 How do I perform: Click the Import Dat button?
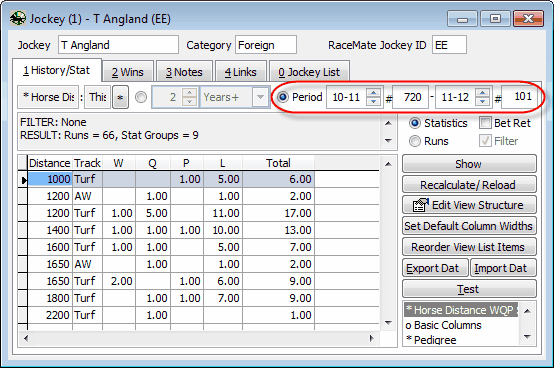(503, 268)
